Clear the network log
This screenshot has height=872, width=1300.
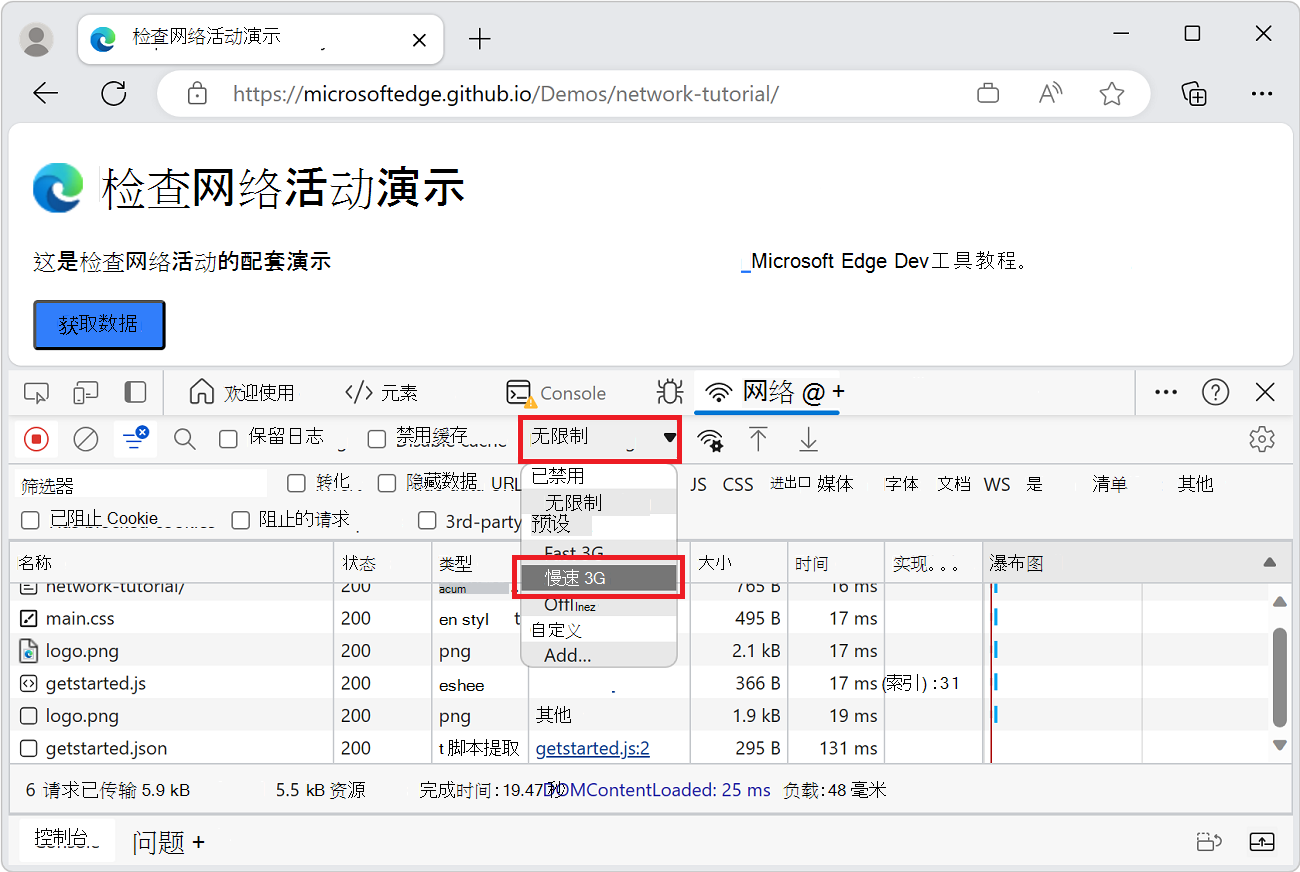coord(86,438)
